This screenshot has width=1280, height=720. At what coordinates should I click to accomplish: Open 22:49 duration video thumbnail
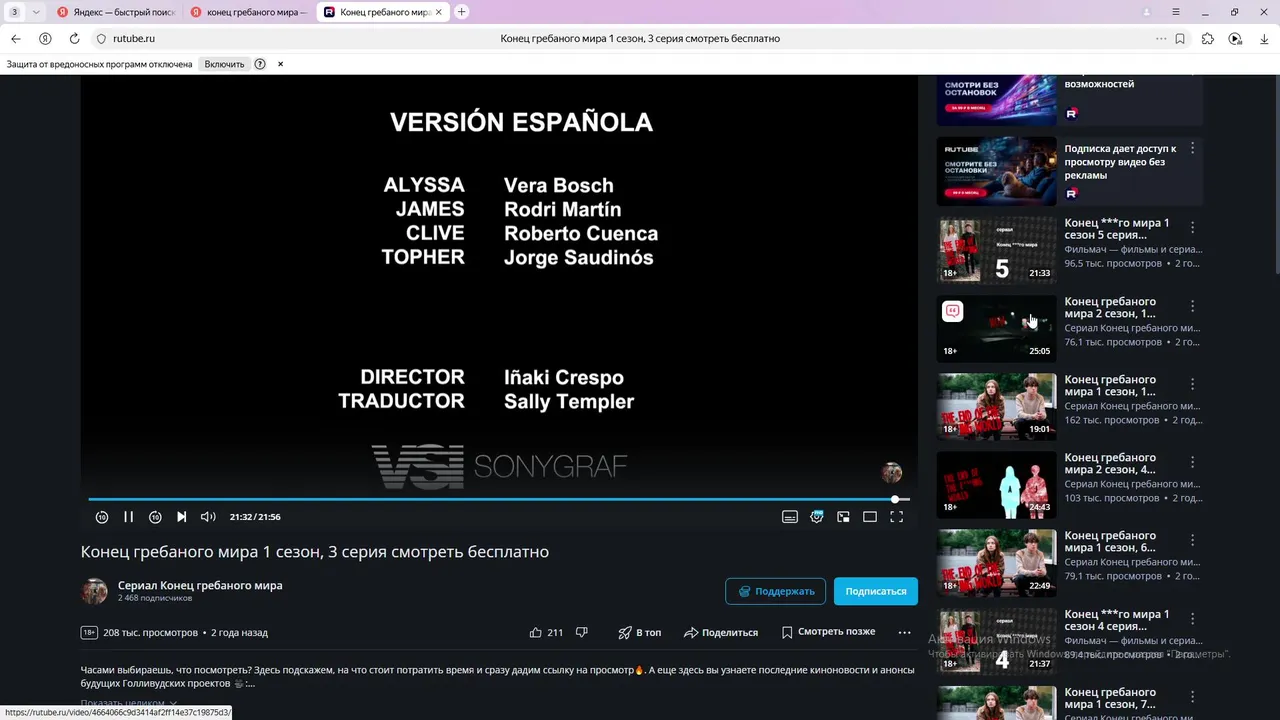pyautogui.click(x=996, y=562)
